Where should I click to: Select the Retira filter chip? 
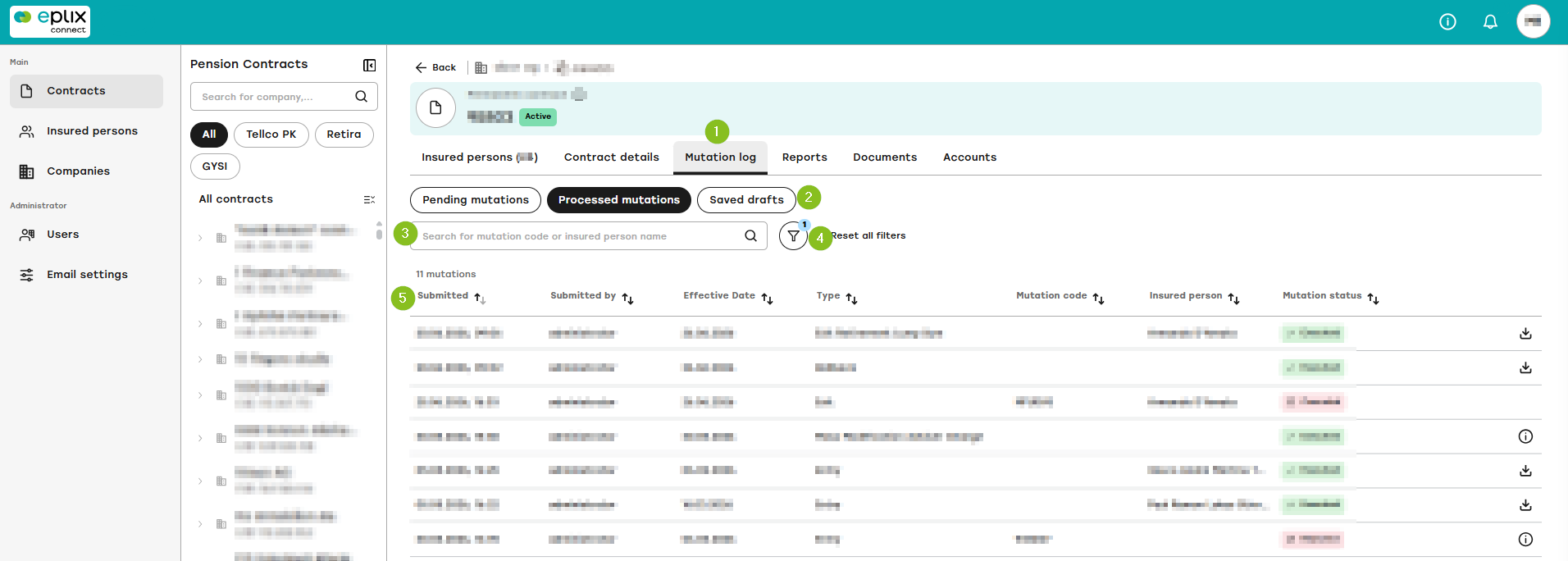tap(344, 135)
